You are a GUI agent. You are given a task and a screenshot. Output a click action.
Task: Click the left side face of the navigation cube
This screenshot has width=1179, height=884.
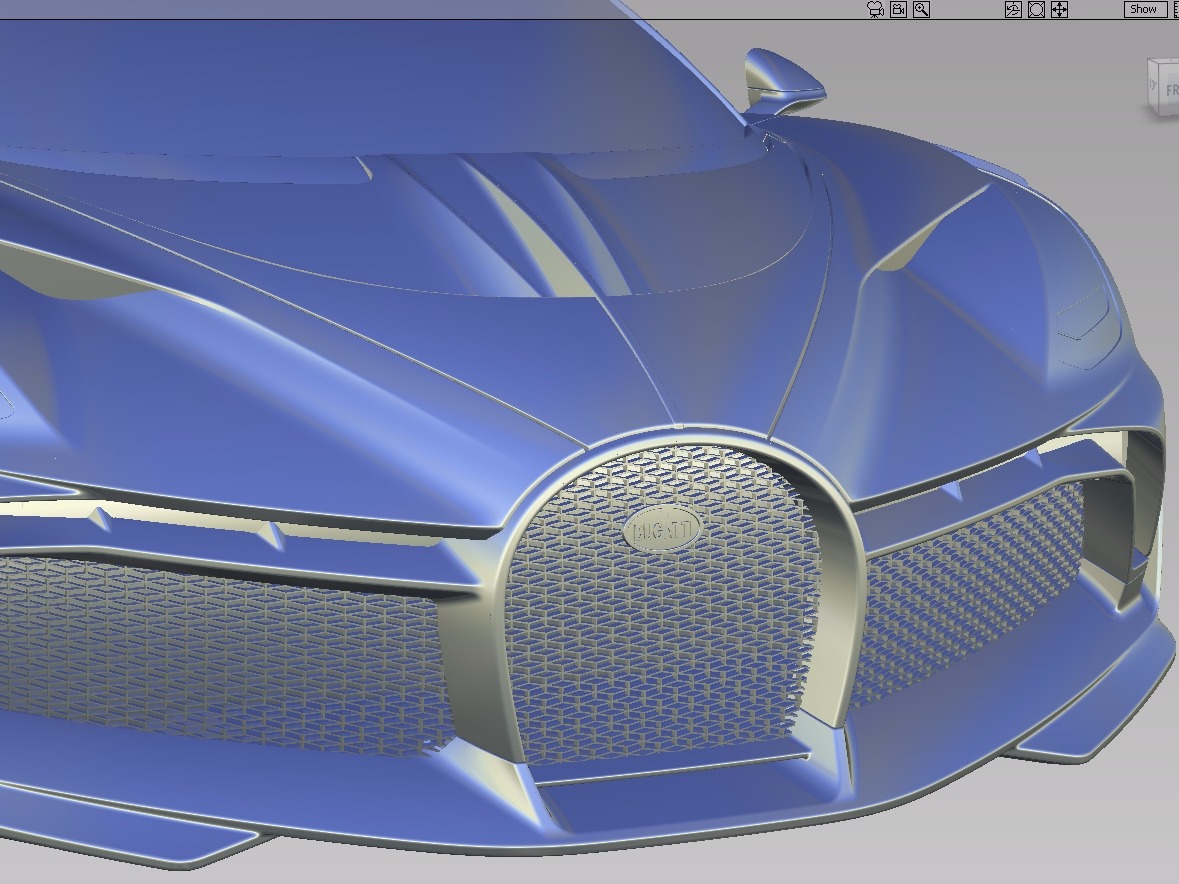[x=1153, y=85]
